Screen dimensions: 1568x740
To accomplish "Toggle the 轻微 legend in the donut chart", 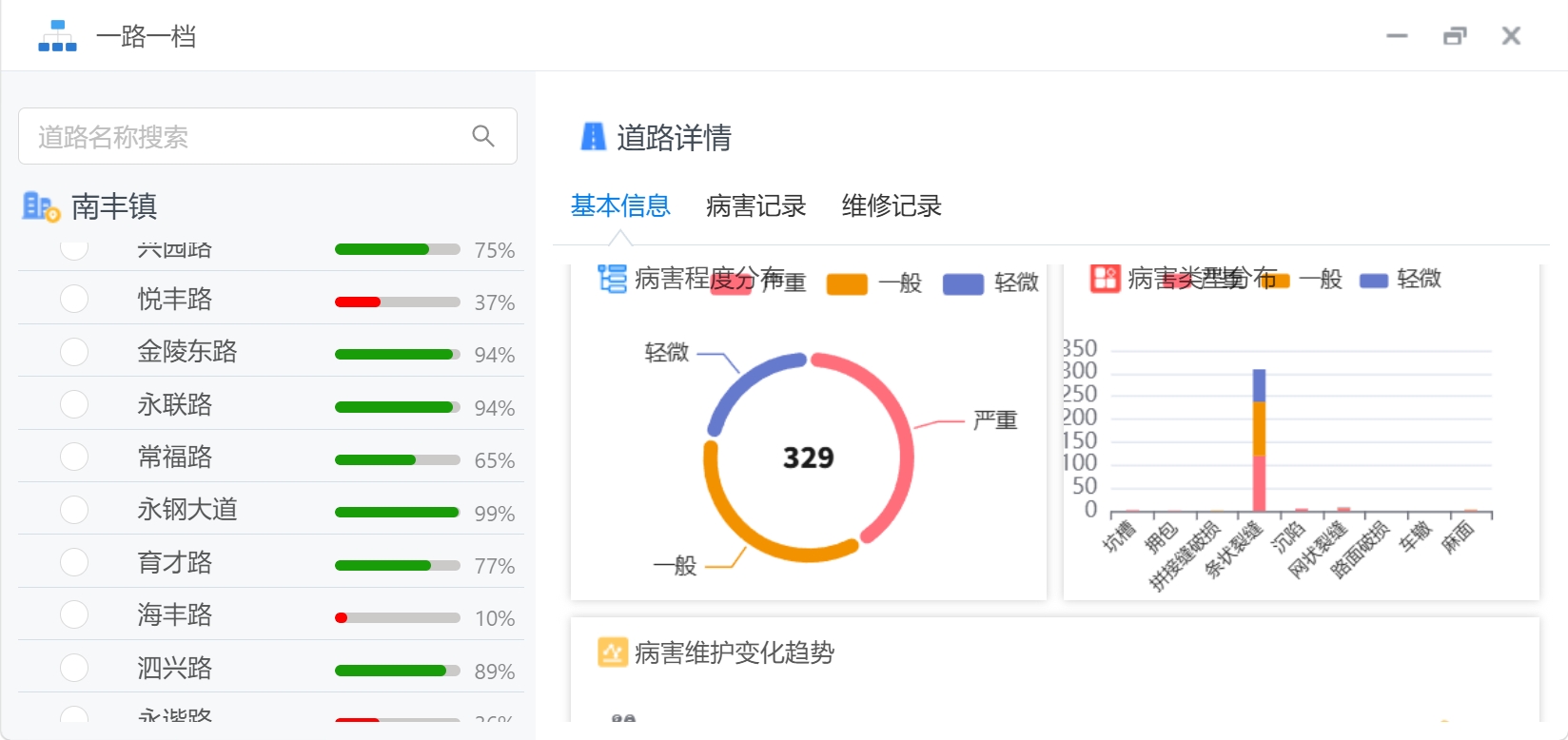I will [990, 282].
